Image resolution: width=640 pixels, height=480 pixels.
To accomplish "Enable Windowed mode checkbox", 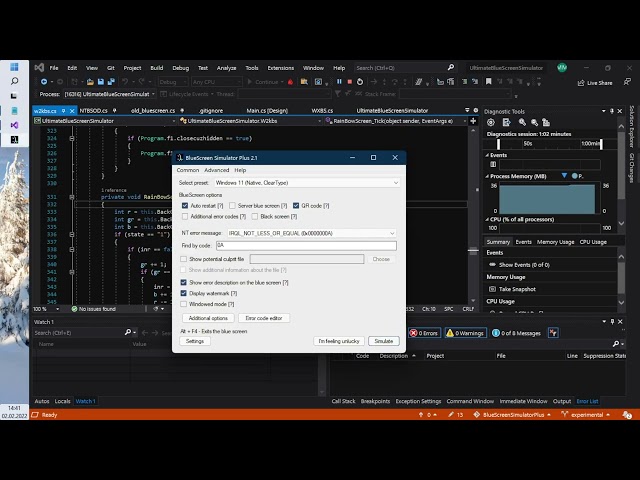I will click(x=184, y=304).
